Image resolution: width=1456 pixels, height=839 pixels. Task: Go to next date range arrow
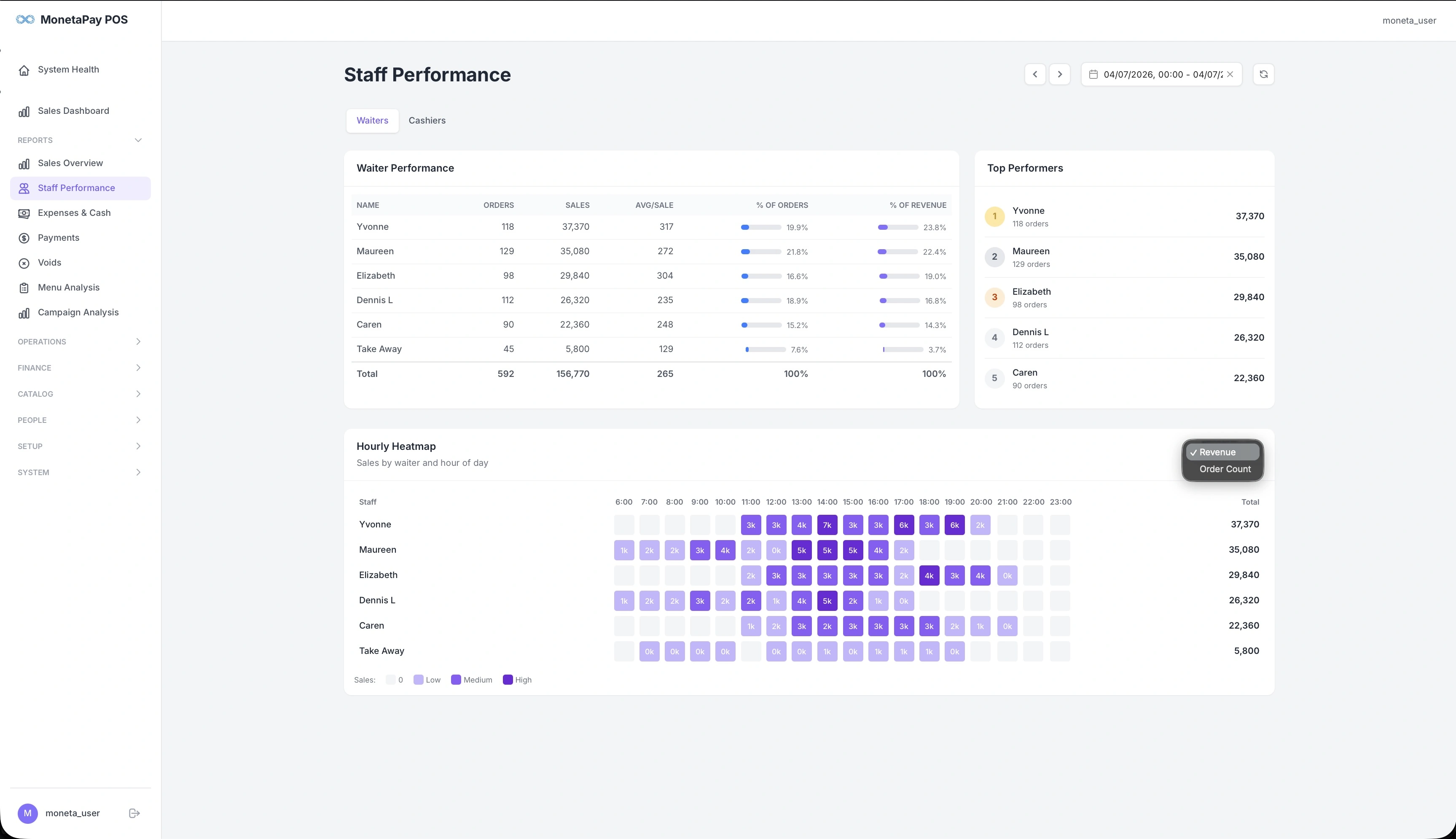click(1059, 74)
